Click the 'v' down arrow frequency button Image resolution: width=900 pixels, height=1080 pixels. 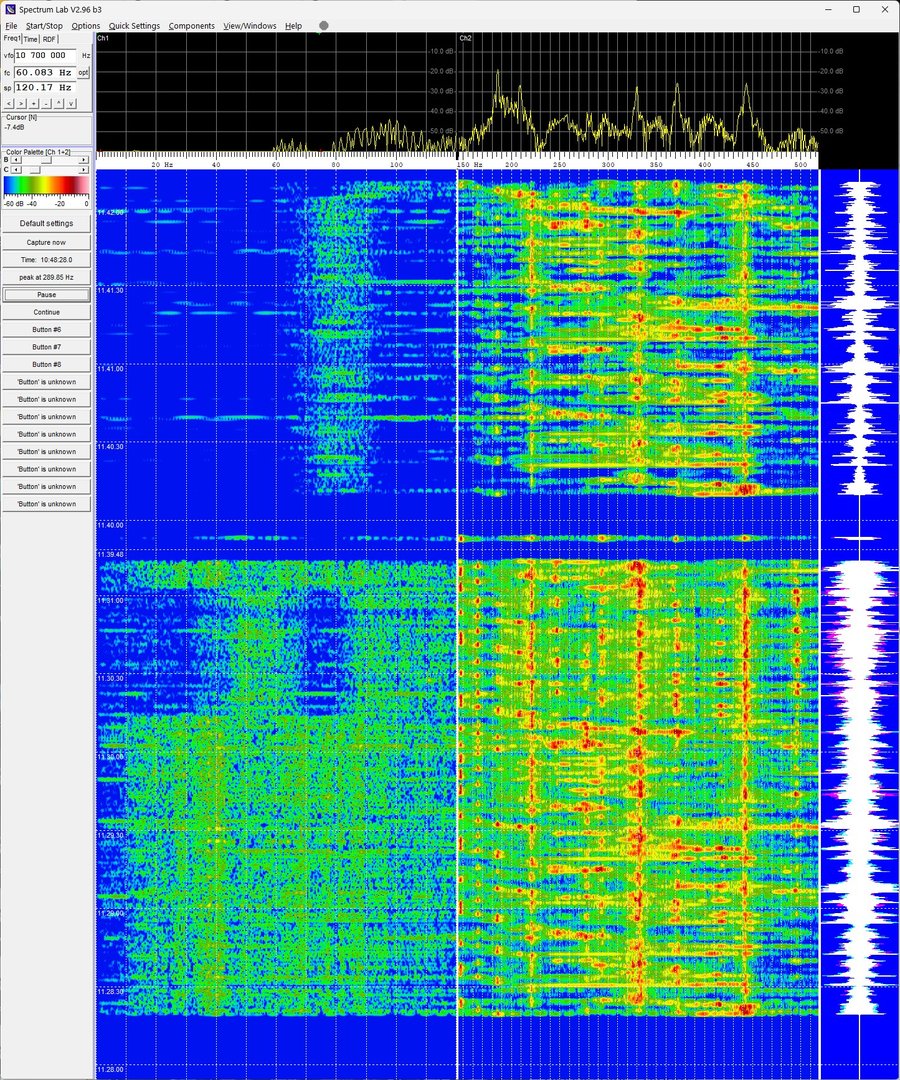tap(71, 103)
